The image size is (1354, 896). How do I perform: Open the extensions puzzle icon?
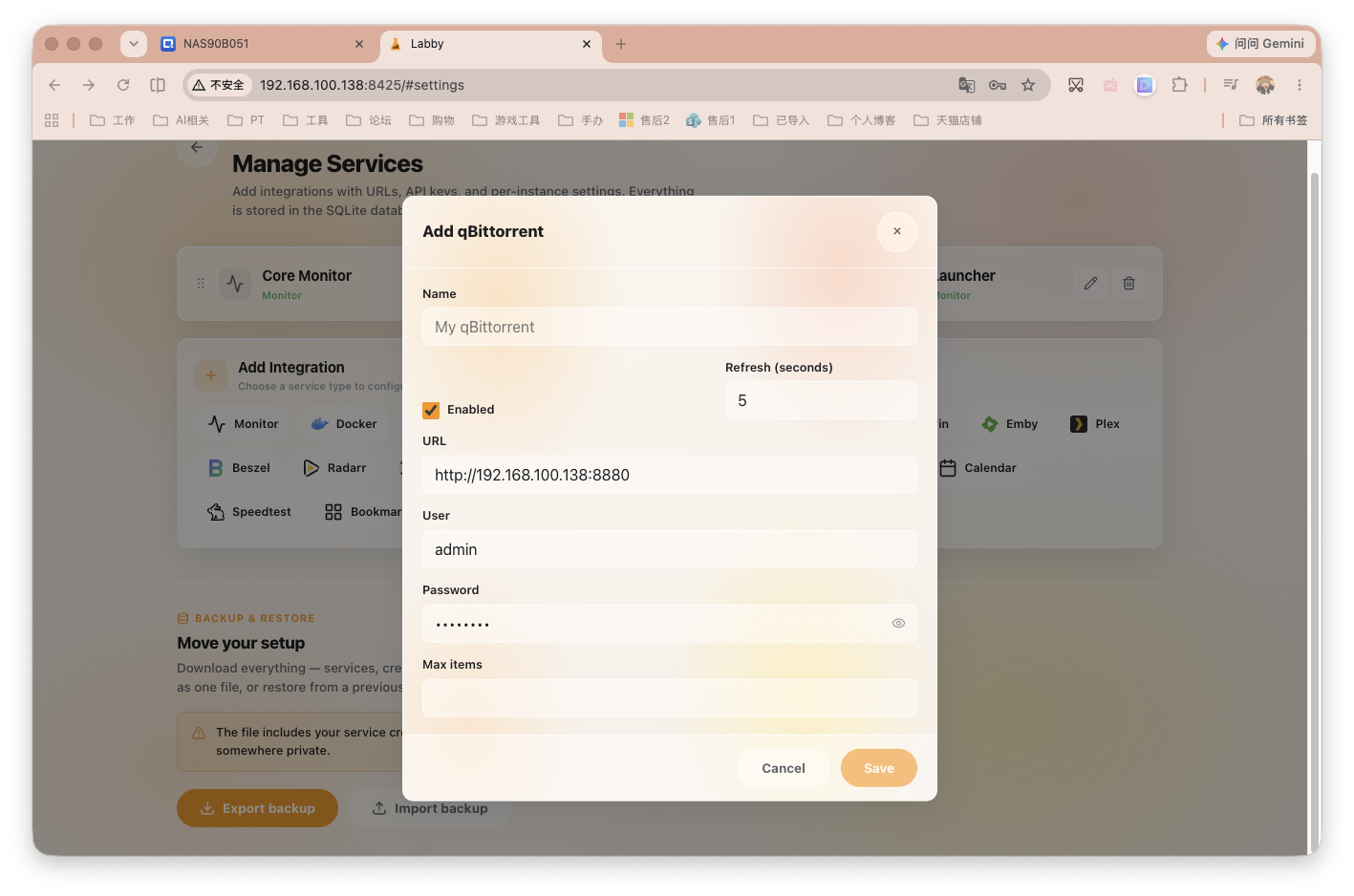[x=1179, y=85]
